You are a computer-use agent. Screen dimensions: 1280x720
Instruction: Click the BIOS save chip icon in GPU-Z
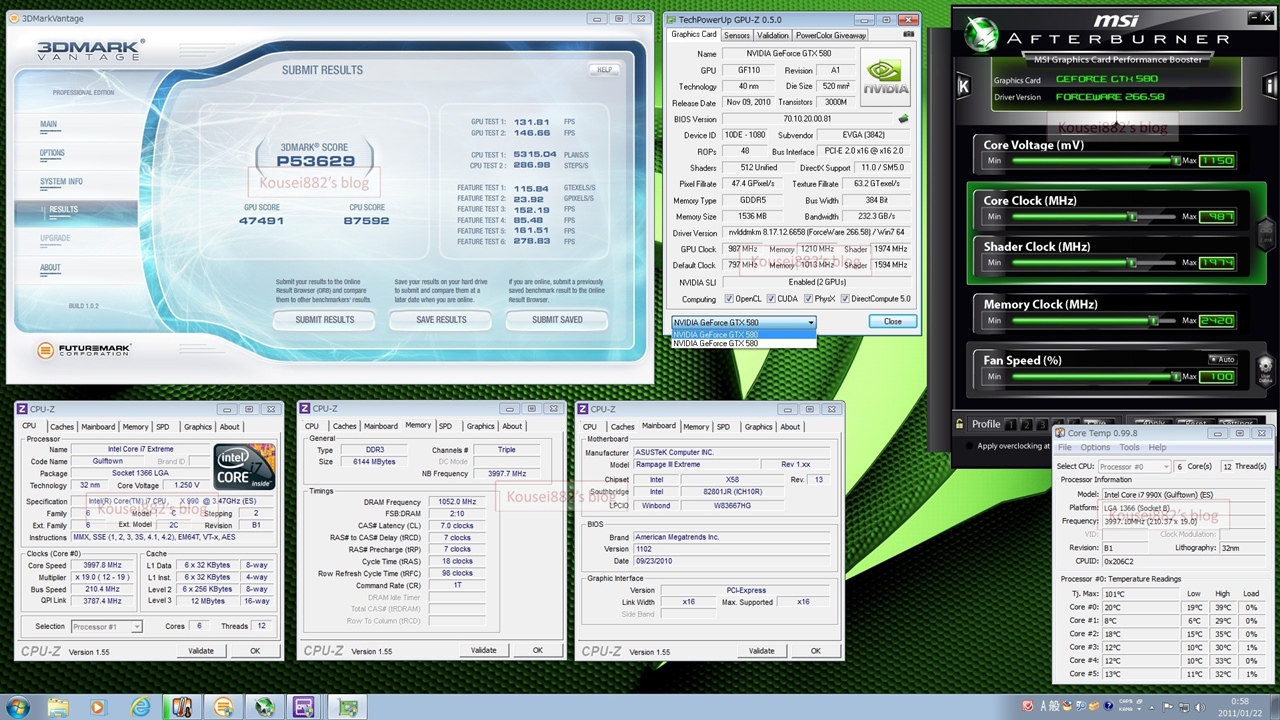pyautogui.click(x=903, y=119)
